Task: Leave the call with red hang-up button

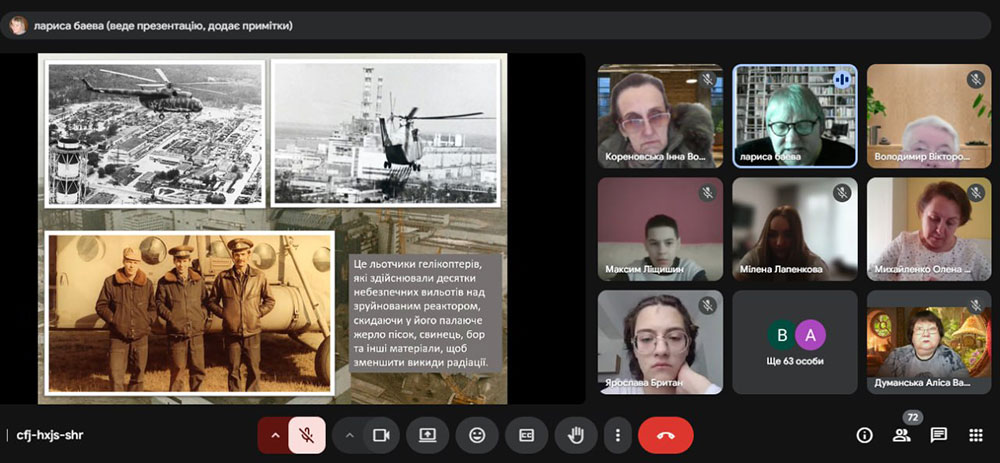Action: [665, 435]
